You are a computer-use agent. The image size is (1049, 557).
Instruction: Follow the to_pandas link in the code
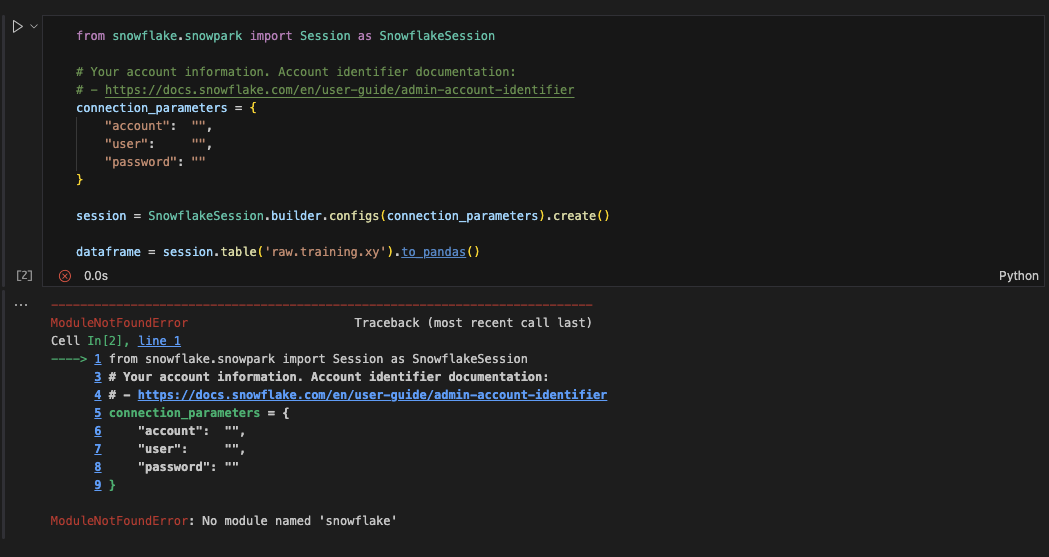pyautogui.click(x=434, y=252)
